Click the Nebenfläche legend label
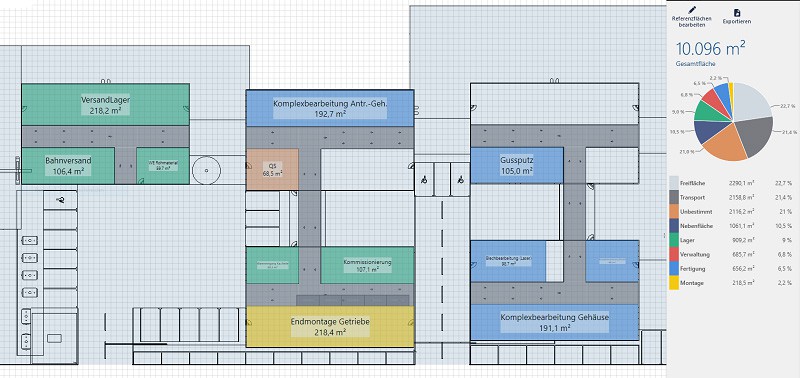Viewport: 800px width, 378px height. (696, 226)
